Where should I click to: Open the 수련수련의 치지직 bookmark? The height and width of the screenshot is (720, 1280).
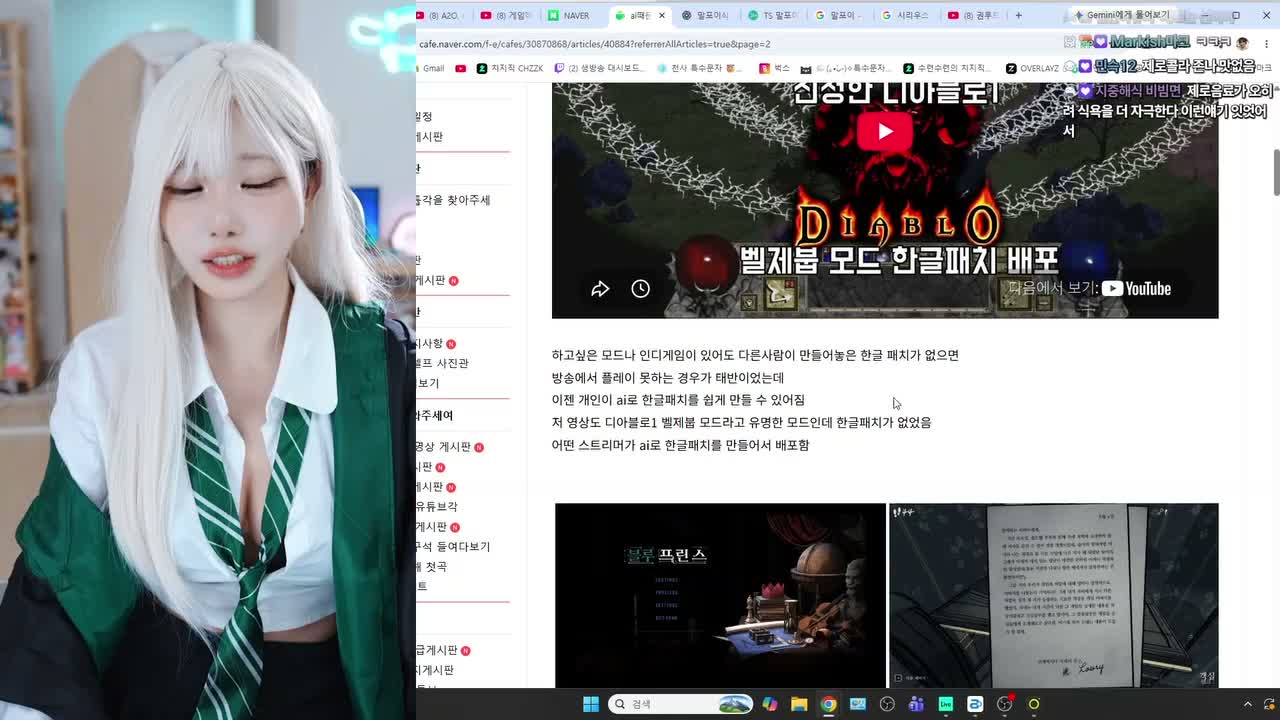947,68
